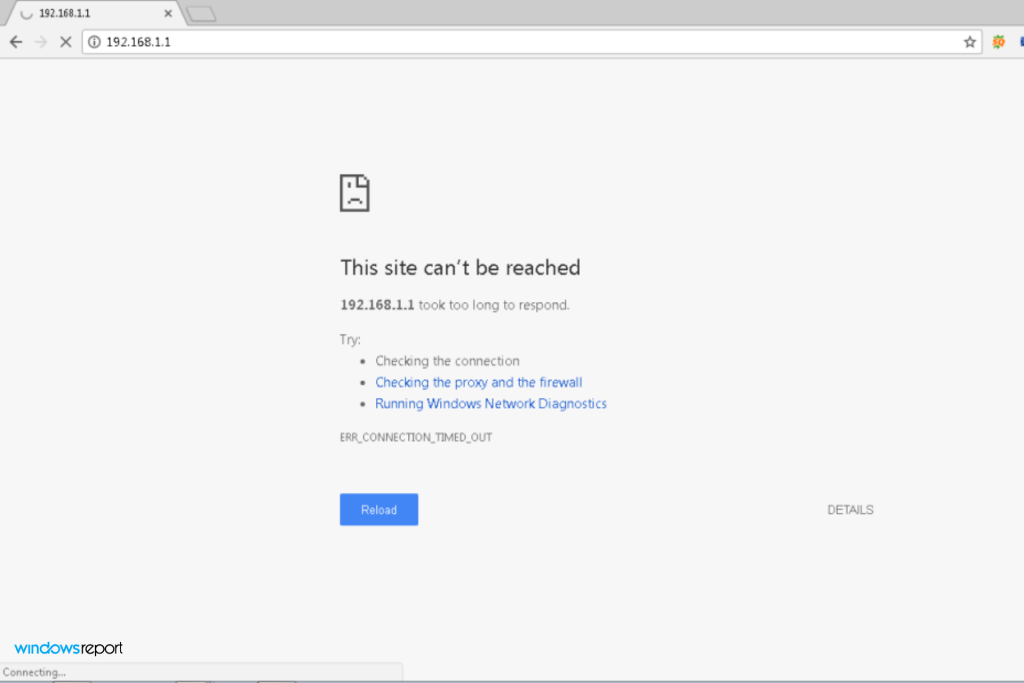This screenshot has height=683, width=1024.
Task: Bookmark this page with the star icon
Action: pyautogui.click(x=970, y=42)
